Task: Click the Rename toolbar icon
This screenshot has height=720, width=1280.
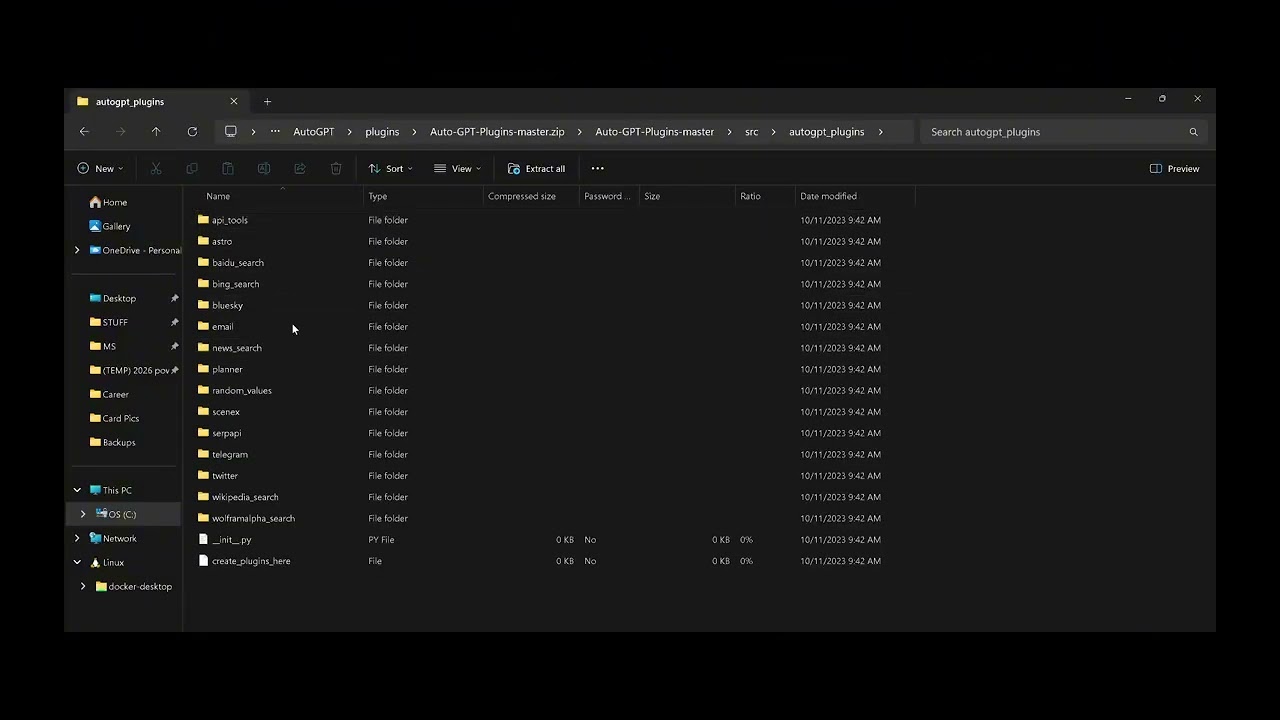Action: tap(264, 169)
